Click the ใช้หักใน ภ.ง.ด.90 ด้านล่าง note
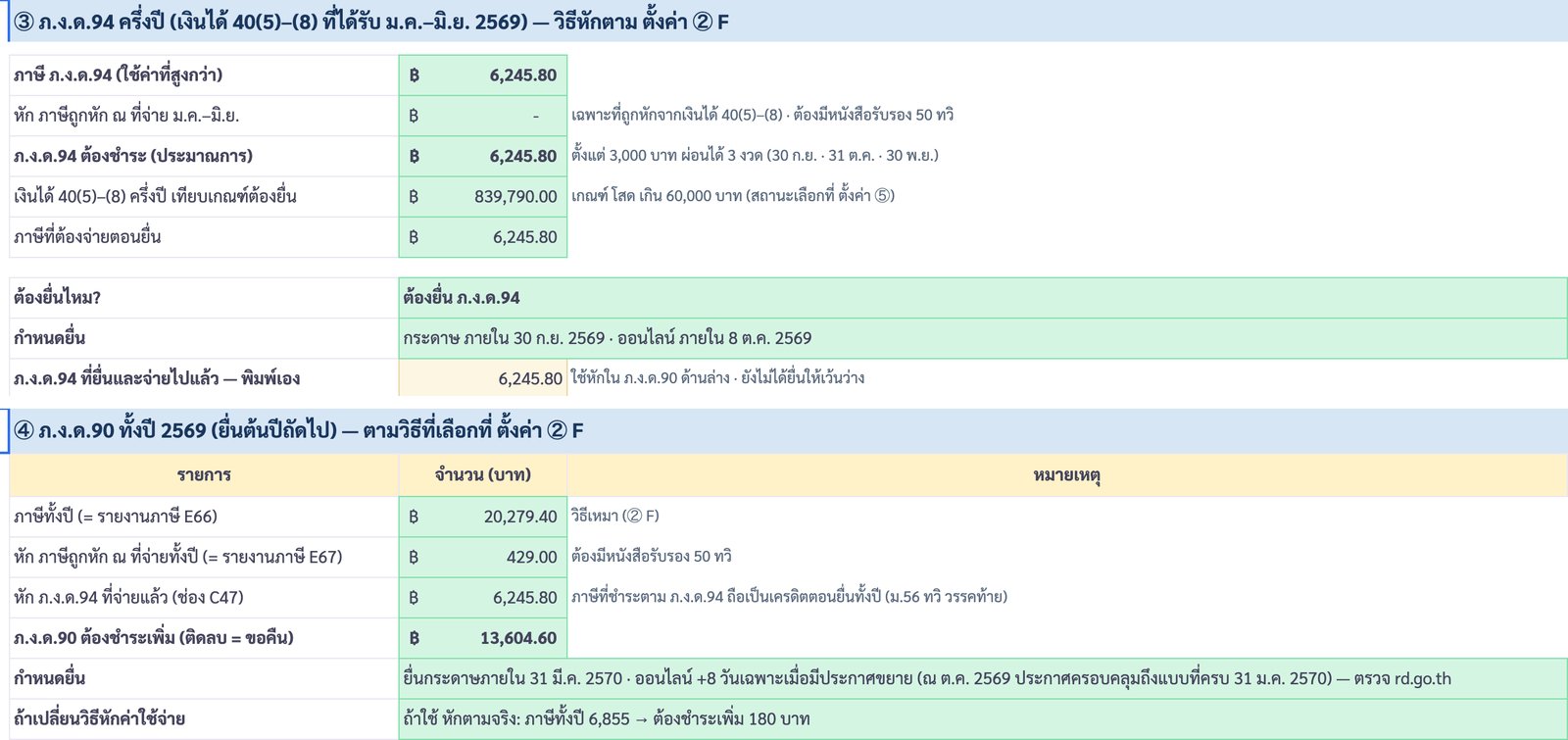The width and height of the screenshot is (1568, 740). coord(717,377)
